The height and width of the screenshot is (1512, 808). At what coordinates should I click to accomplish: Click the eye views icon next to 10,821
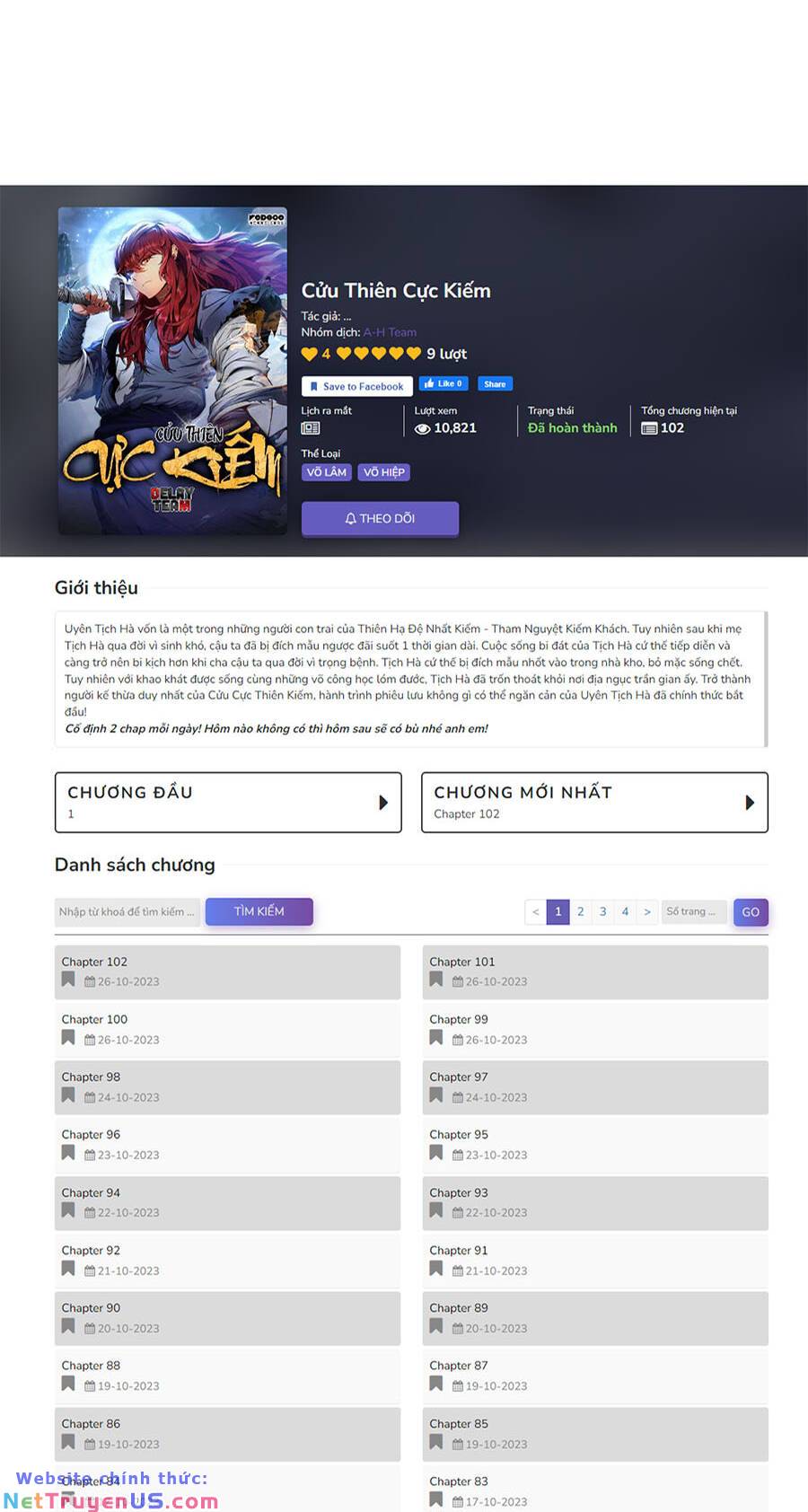(423, 428)
